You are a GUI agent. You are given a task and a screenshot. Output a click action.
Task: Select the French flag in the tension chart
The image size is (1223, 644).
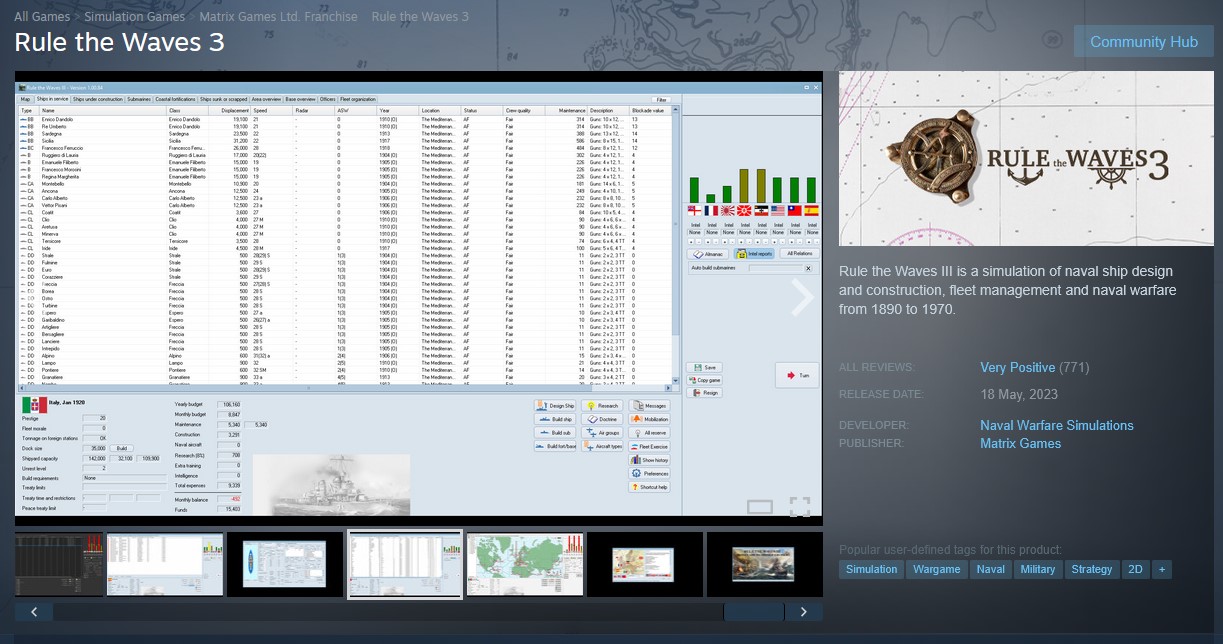pos(711,211)
